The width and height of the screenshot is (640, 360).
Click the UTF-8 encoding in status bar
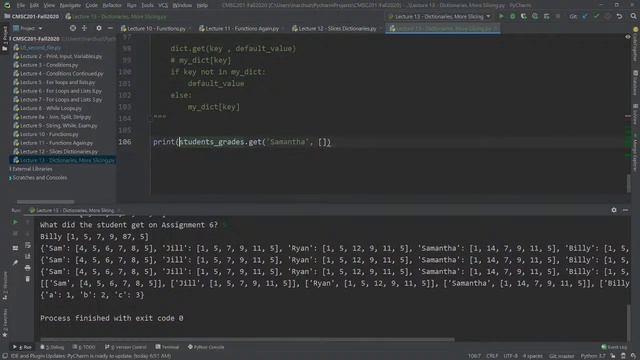pyautogui.click(x=510, y=356)
